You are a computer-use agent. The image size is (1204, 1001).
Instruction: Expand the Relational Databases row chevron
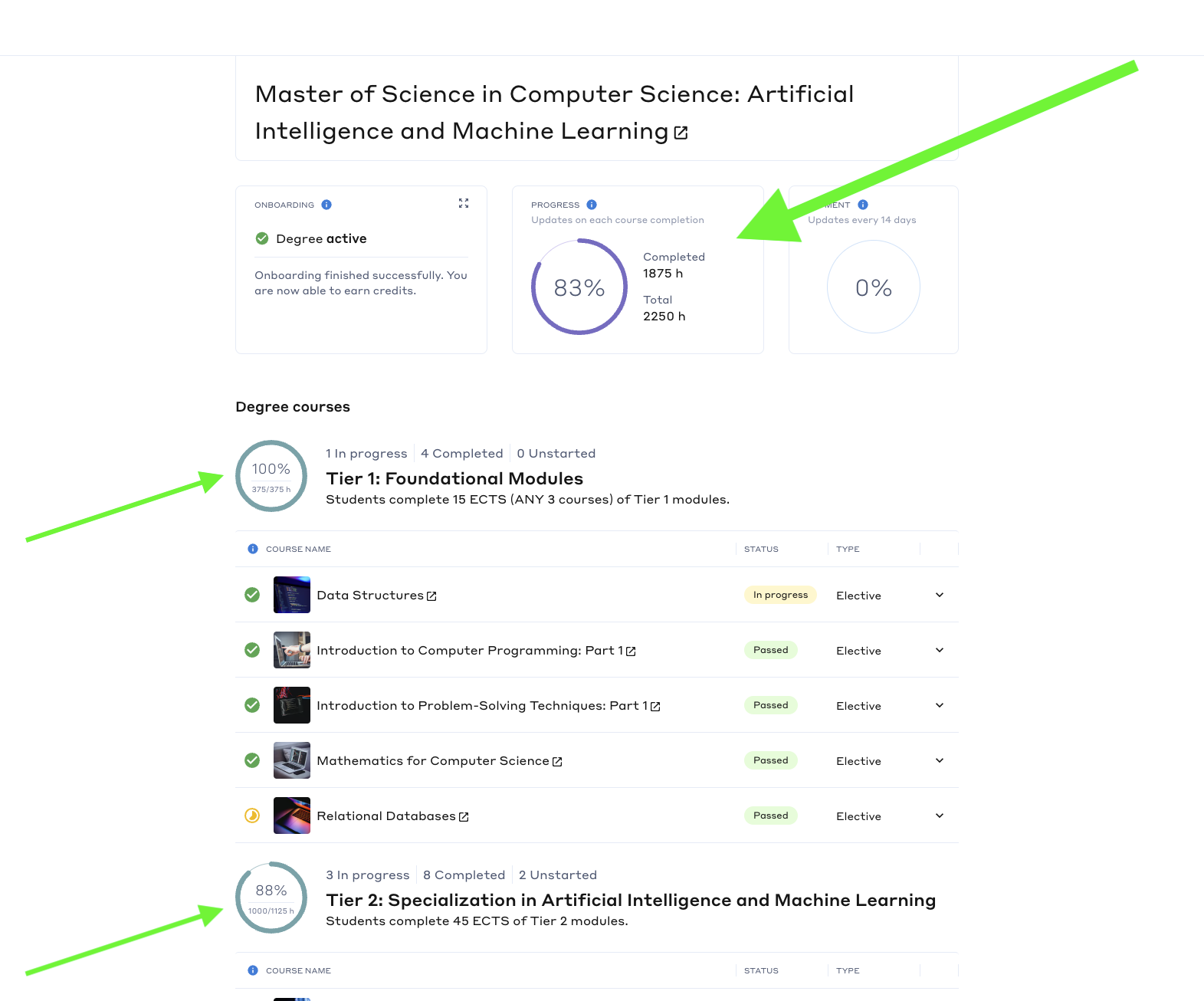[x=940, y=816]
